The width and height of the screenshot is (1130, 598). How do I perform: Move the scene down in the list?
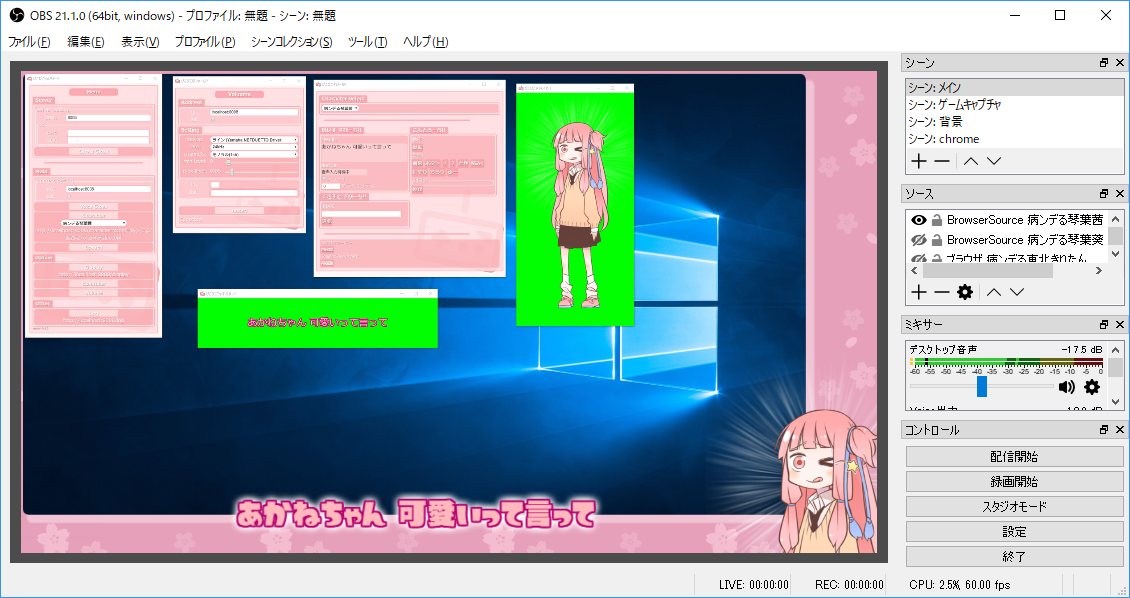[994, 161]
